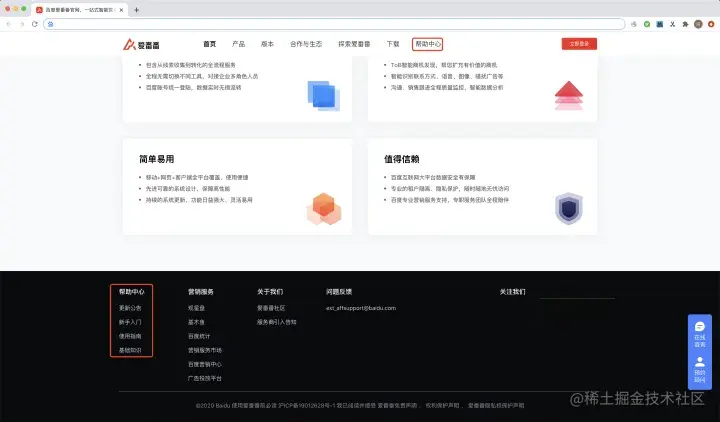720x422 pixels.
Task: Open the extensions puzzle-piece menu
Action: click(x=685, y=24)
